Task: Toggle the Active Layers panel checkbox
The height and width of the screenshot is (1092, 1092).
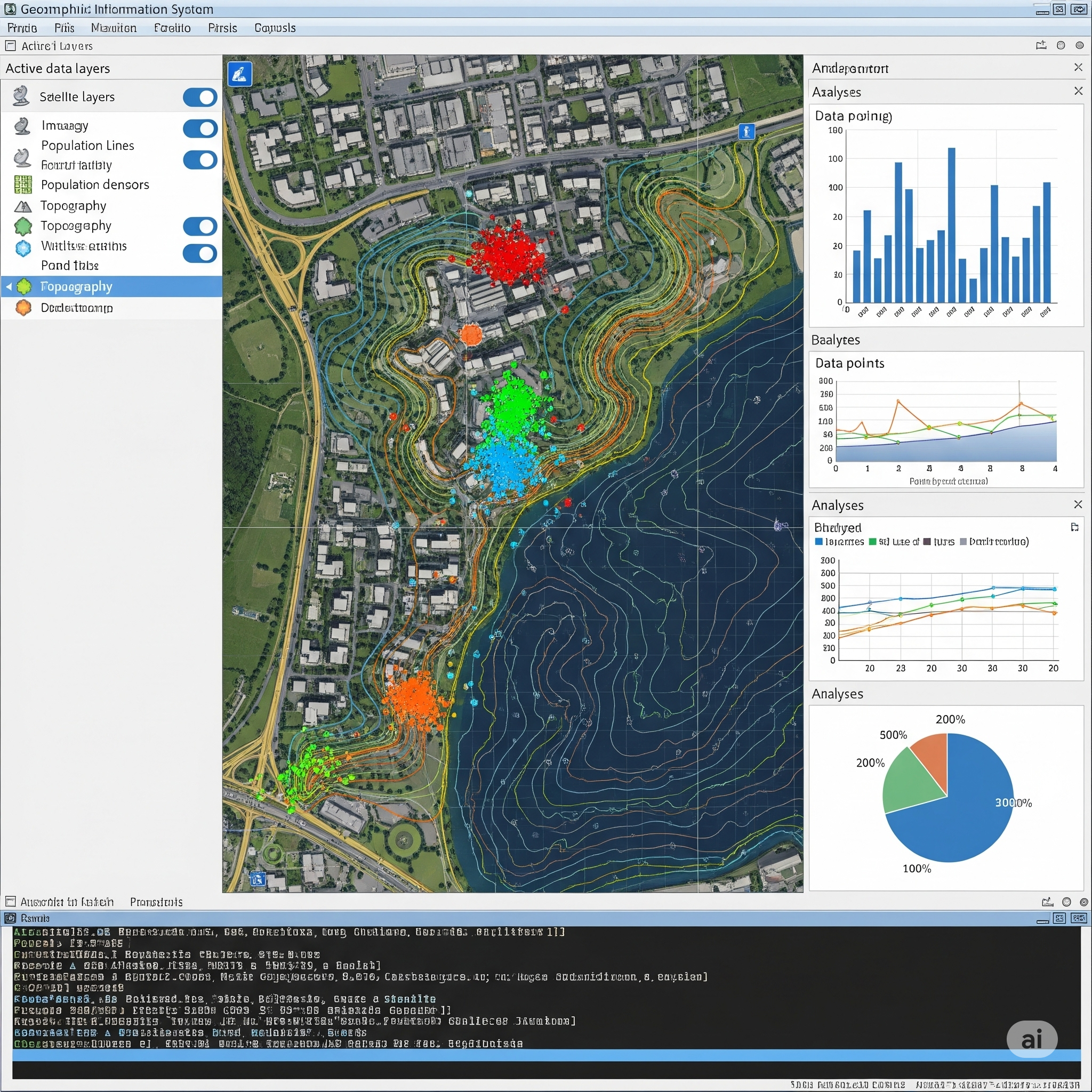Action: [x=10, y=46]
